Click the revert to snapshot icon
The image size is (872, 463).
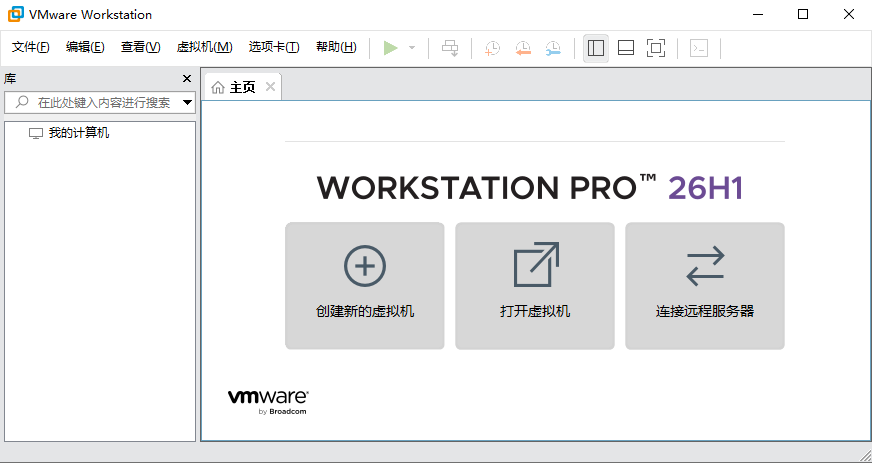pos(523,48)
